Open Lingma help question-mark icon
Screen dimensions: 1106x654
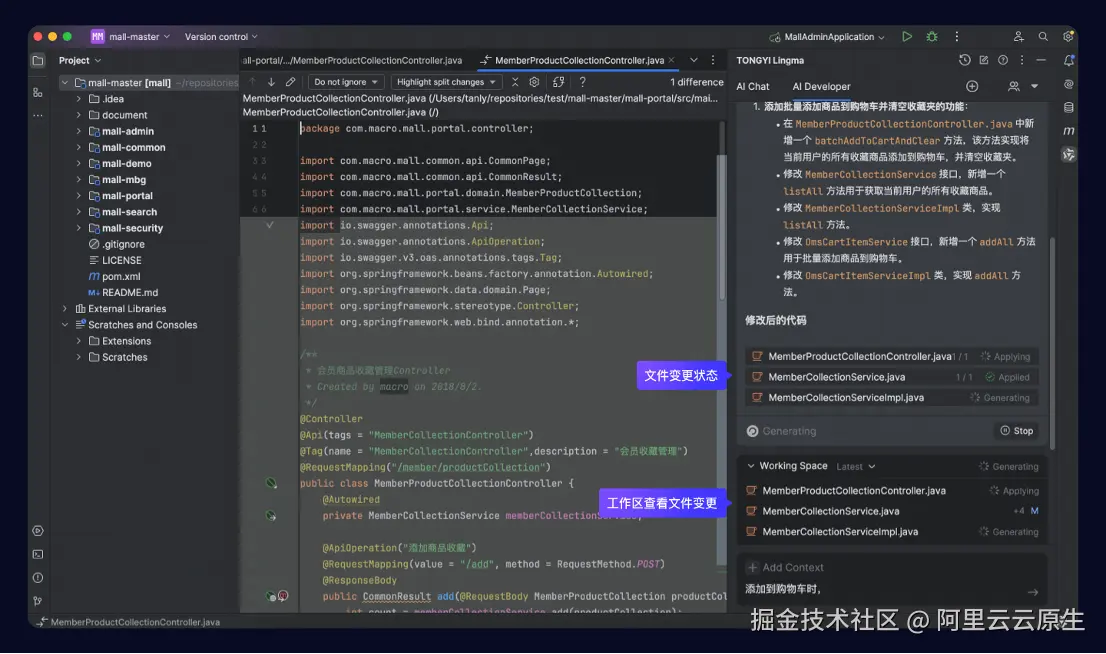tap(1003, 61)
